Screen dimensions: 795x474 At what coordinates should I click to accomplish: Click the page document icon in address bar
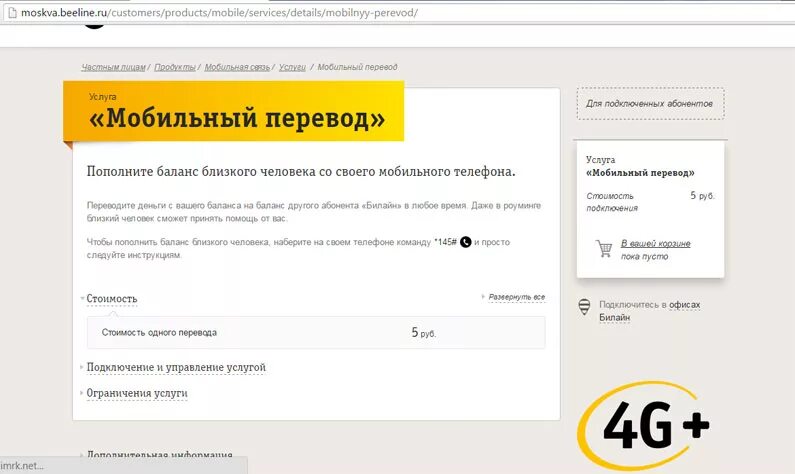(12, 13)
